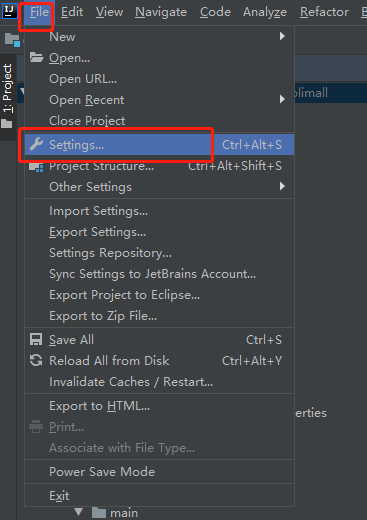The width and height of the screenshot is (367, 520).
Task: Click the Save All floppy disk icon
Action: (36, 339)
